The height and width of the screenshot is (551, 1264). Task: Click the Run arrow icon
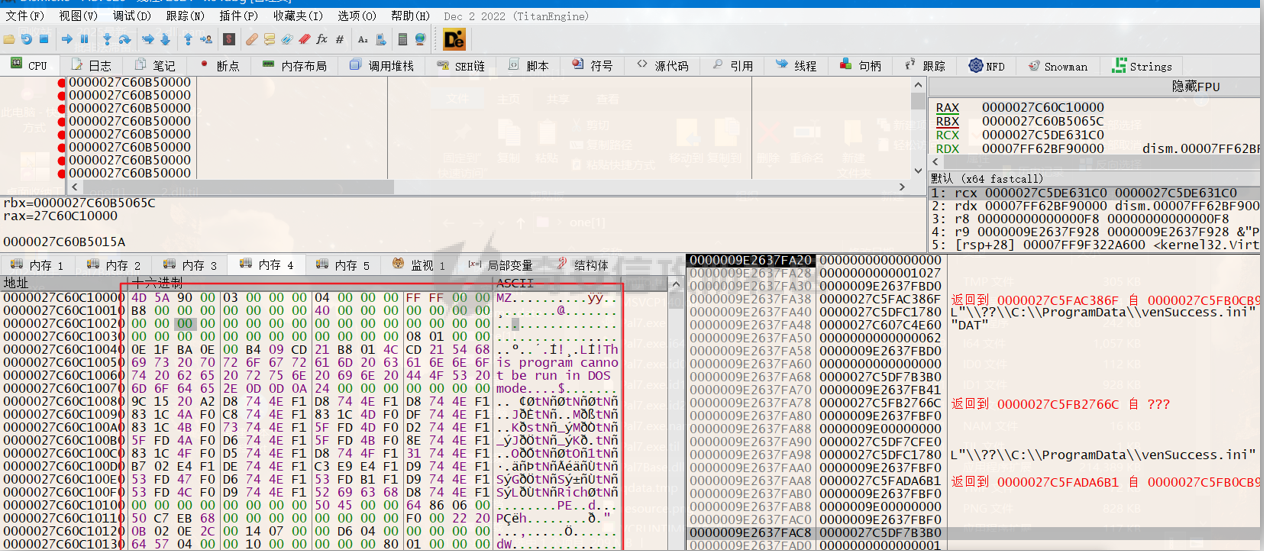pyautogui.click(x=67, y=39)
